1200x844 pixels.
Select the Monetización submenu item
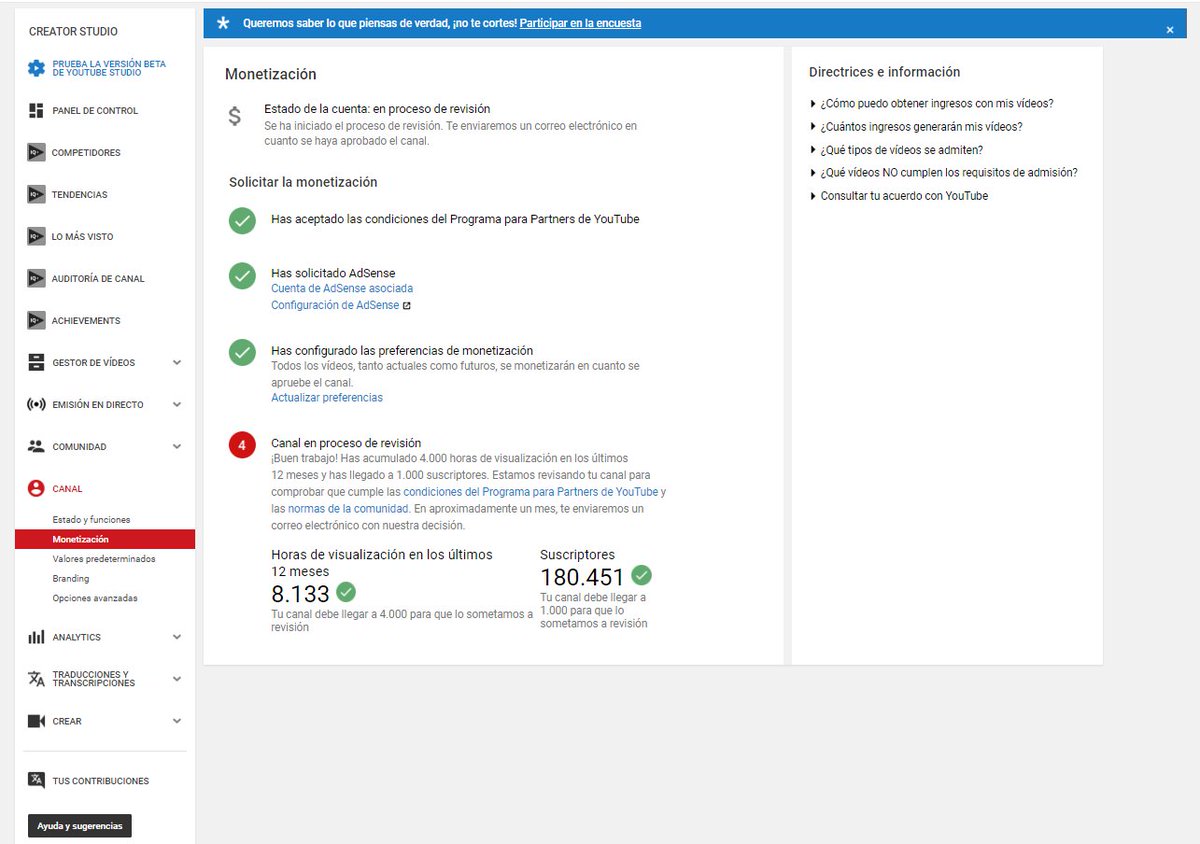coord(105,539)
